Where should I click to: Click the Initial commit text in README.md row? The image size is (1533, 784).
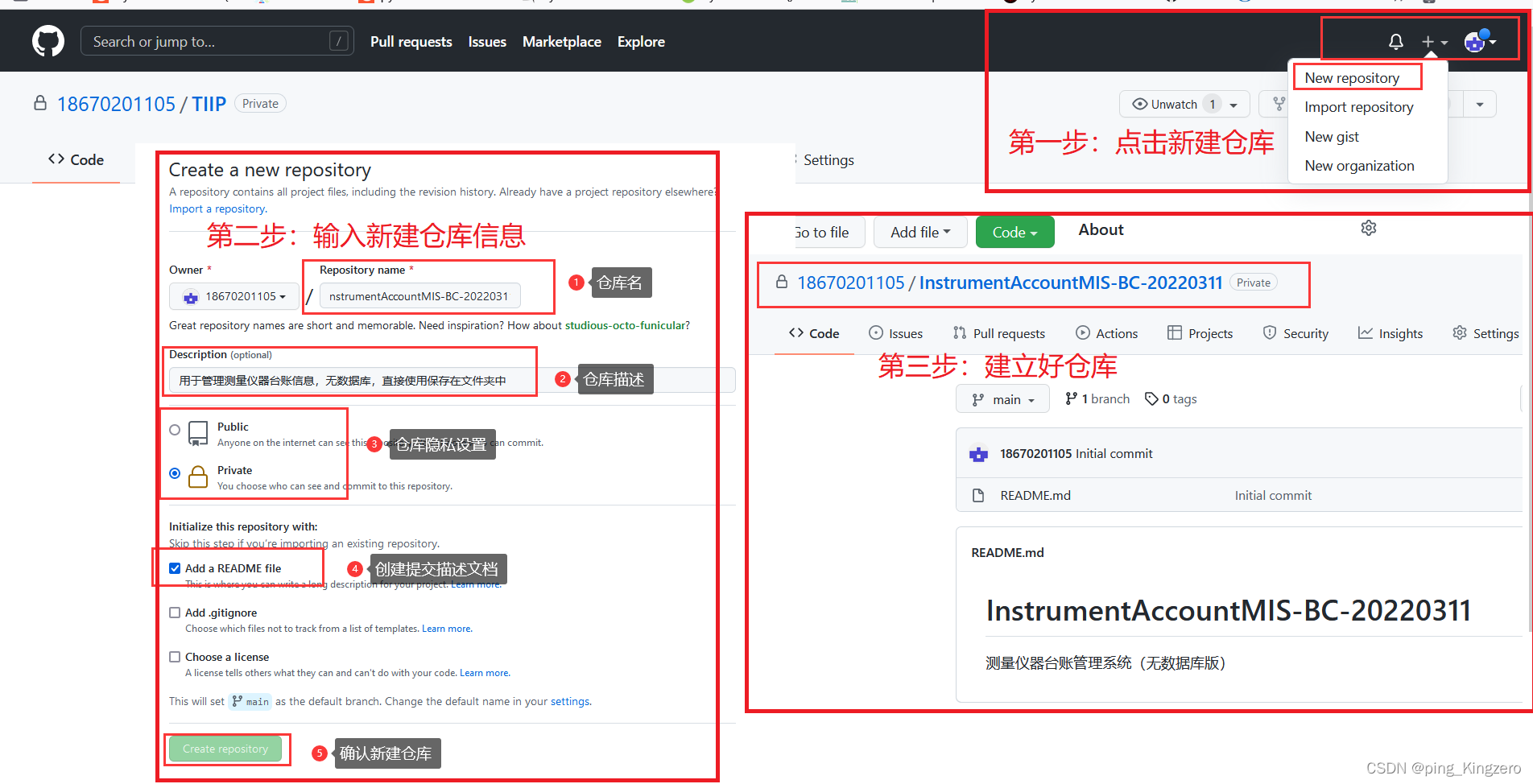click(1273, 496)
